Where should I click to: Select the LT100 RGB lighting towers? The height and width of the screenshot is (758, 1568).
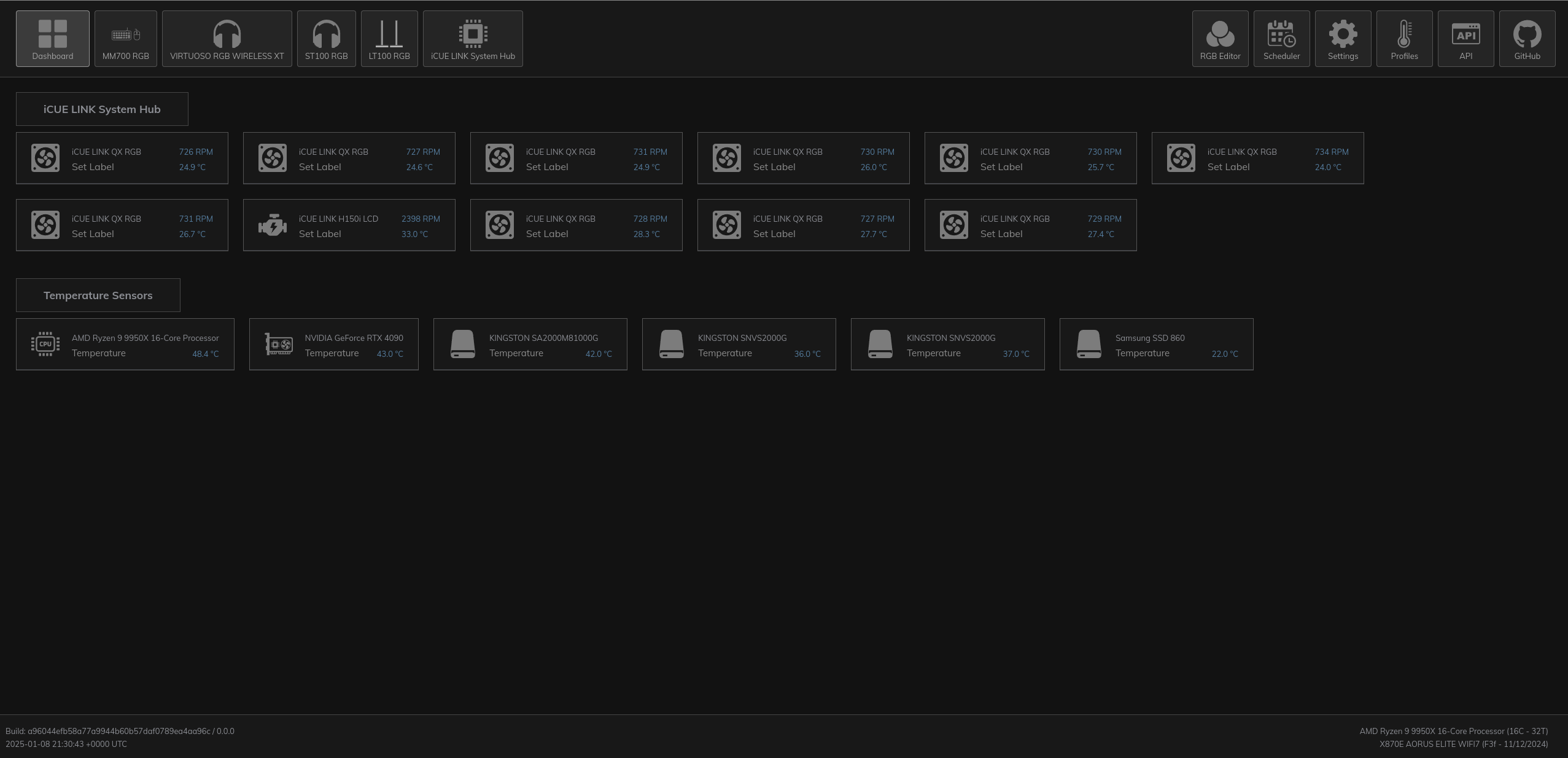pyautogui.click(x=389, y=38)
